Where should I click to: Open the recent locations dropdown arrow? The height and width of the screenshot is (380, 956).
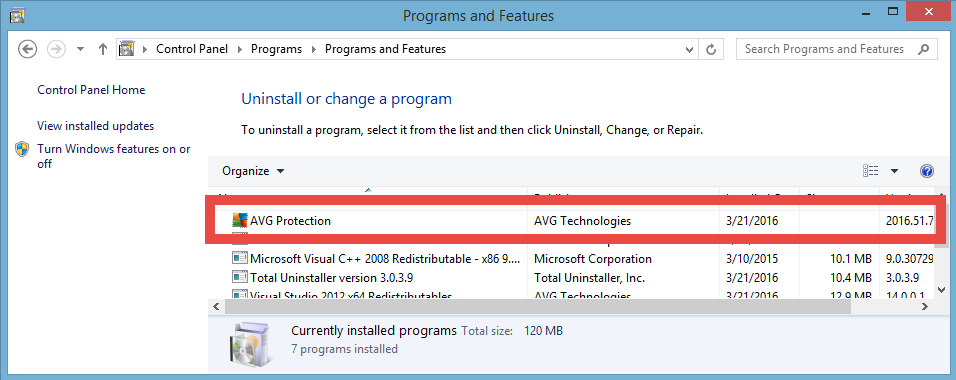80,49
